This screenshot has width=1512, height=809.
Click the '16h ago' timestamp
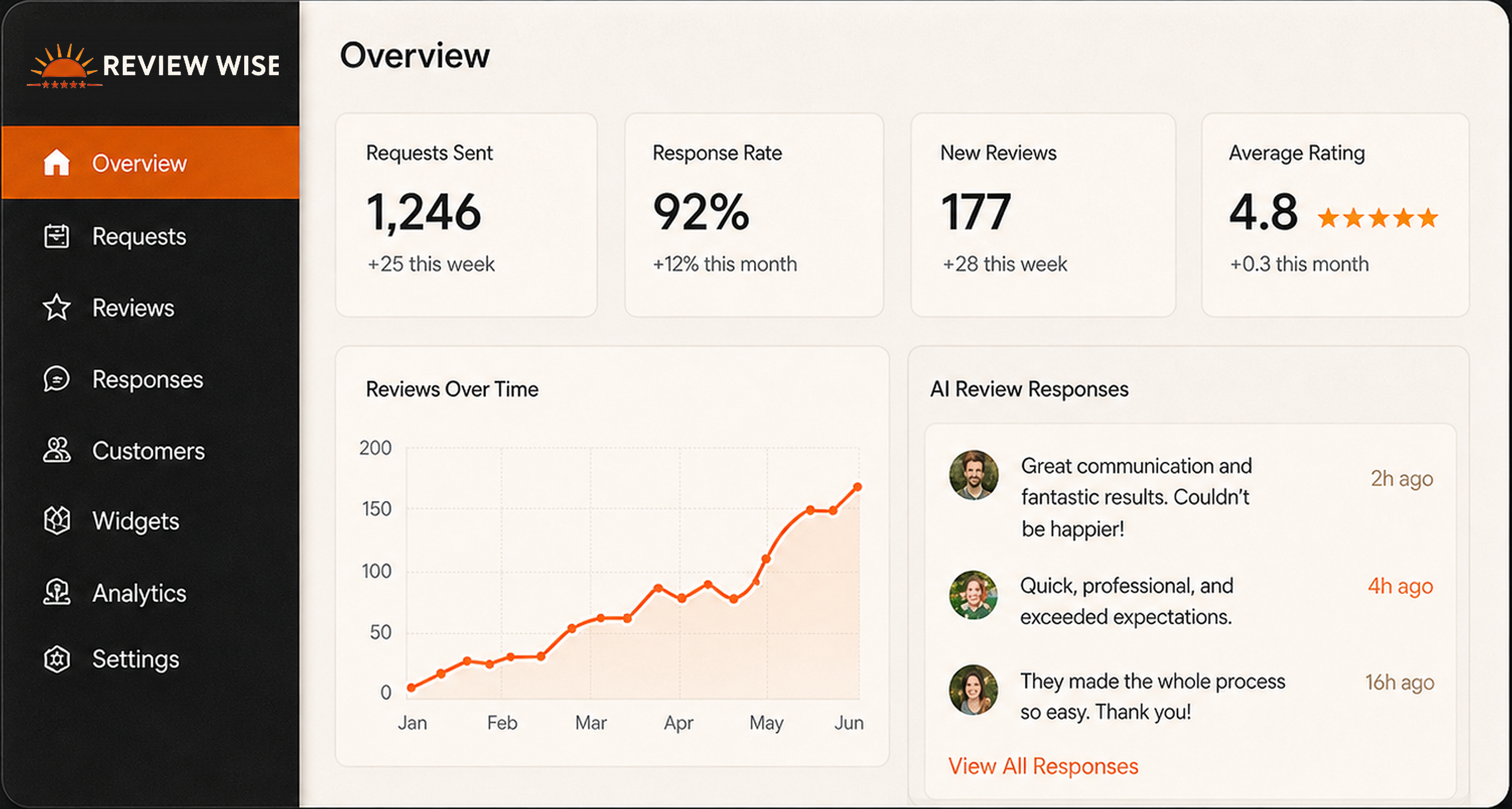pos(1399,682)
